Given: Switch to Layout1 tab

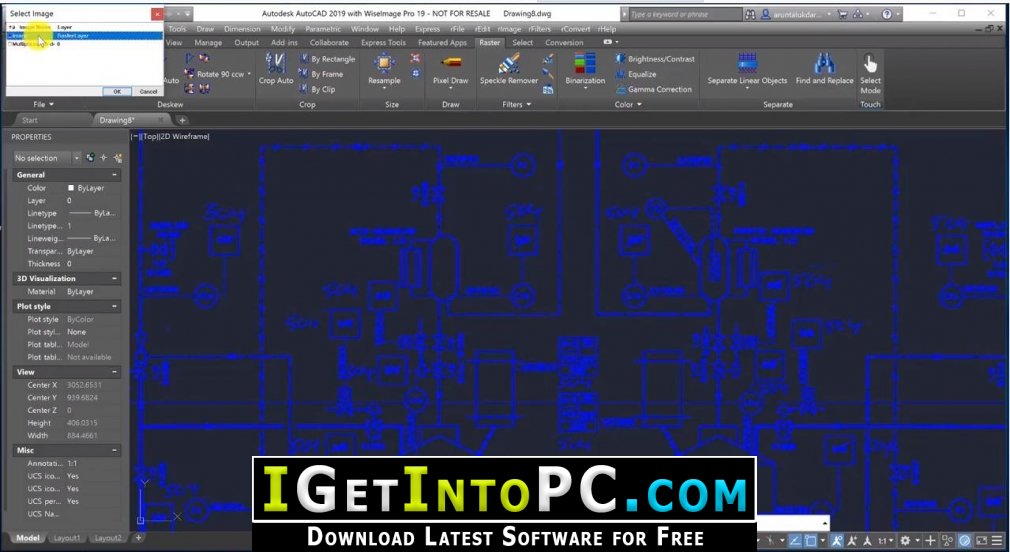Looking at the screenshot, I should [66, 538].
